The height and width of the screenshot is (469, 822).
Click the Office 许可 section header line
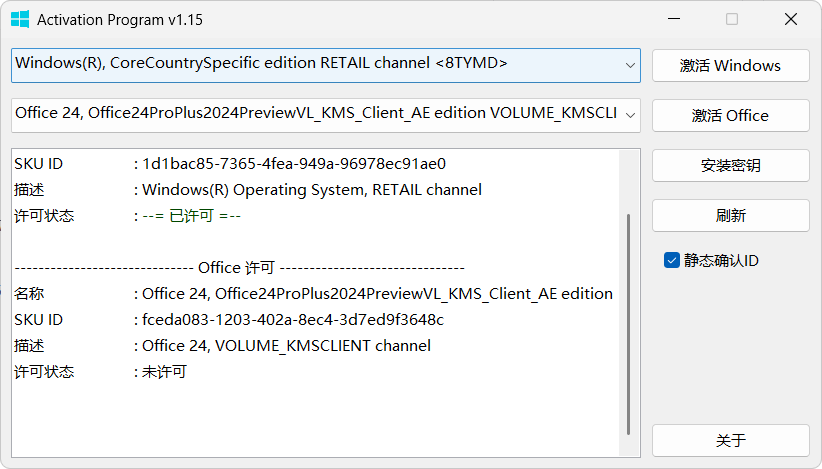point(239,268)
